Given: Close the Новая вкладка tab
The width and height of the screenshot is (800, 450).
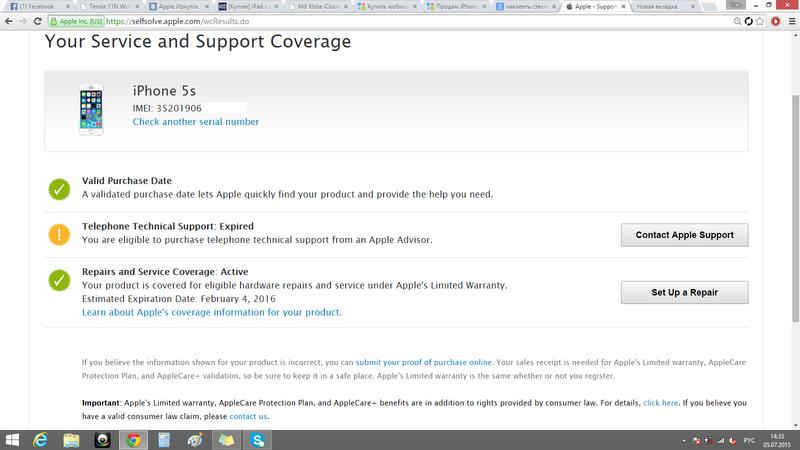Looking at the screenshot, I should pyautogui.click(x=692, y=7).
